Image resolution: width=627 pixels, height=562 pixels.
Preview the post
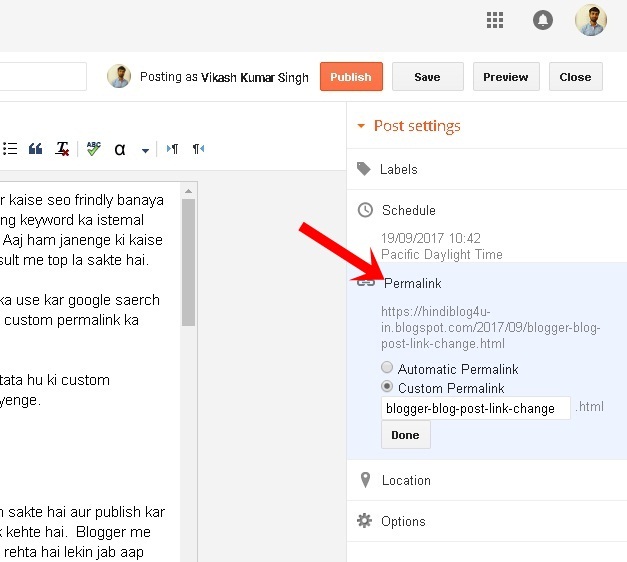[x=506, y=76]
